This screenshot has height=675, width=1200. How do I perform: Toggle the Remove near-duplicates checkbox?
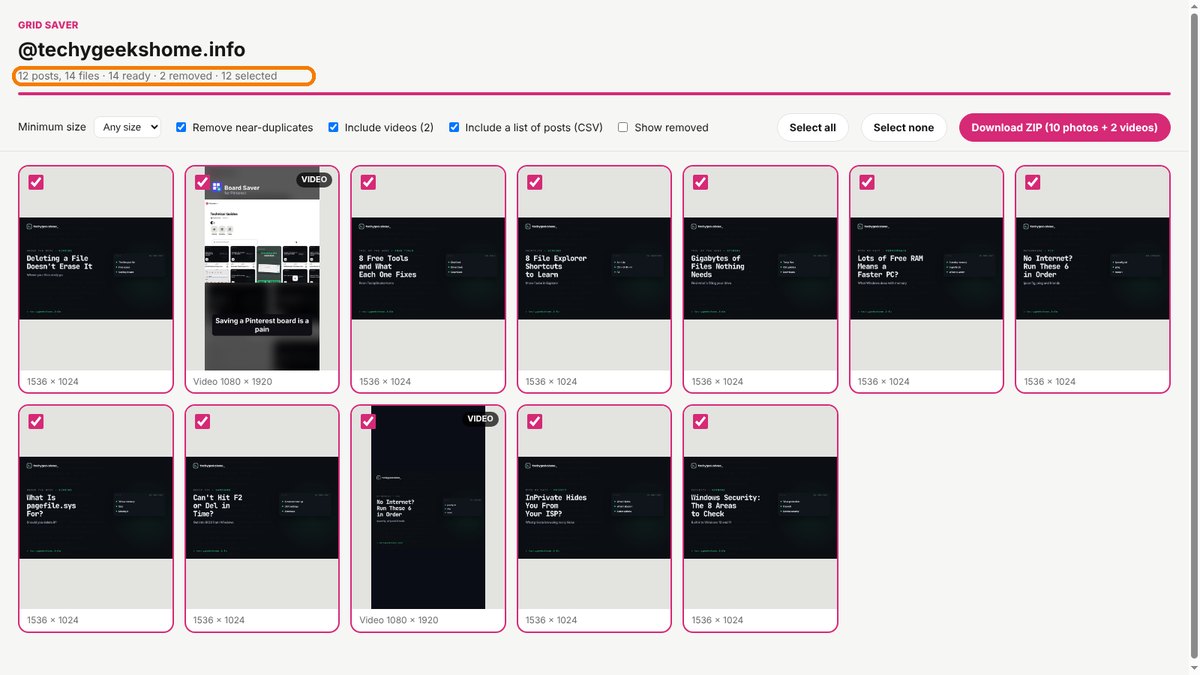pyautogui.click(x=181, y=127)
